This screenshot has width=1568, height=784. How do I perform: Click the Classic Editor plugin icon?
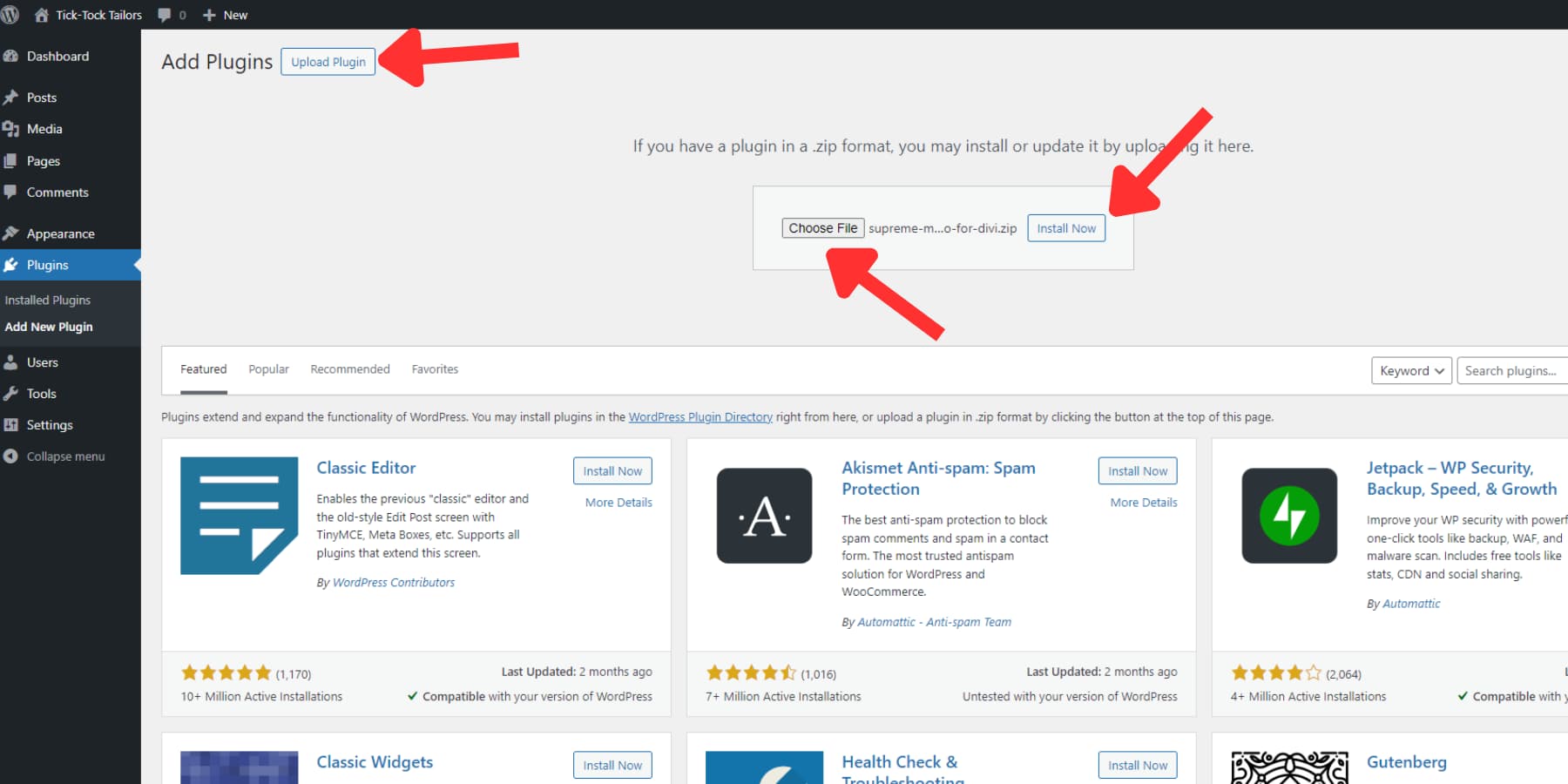pyautogui.click(x=239, y=516)
